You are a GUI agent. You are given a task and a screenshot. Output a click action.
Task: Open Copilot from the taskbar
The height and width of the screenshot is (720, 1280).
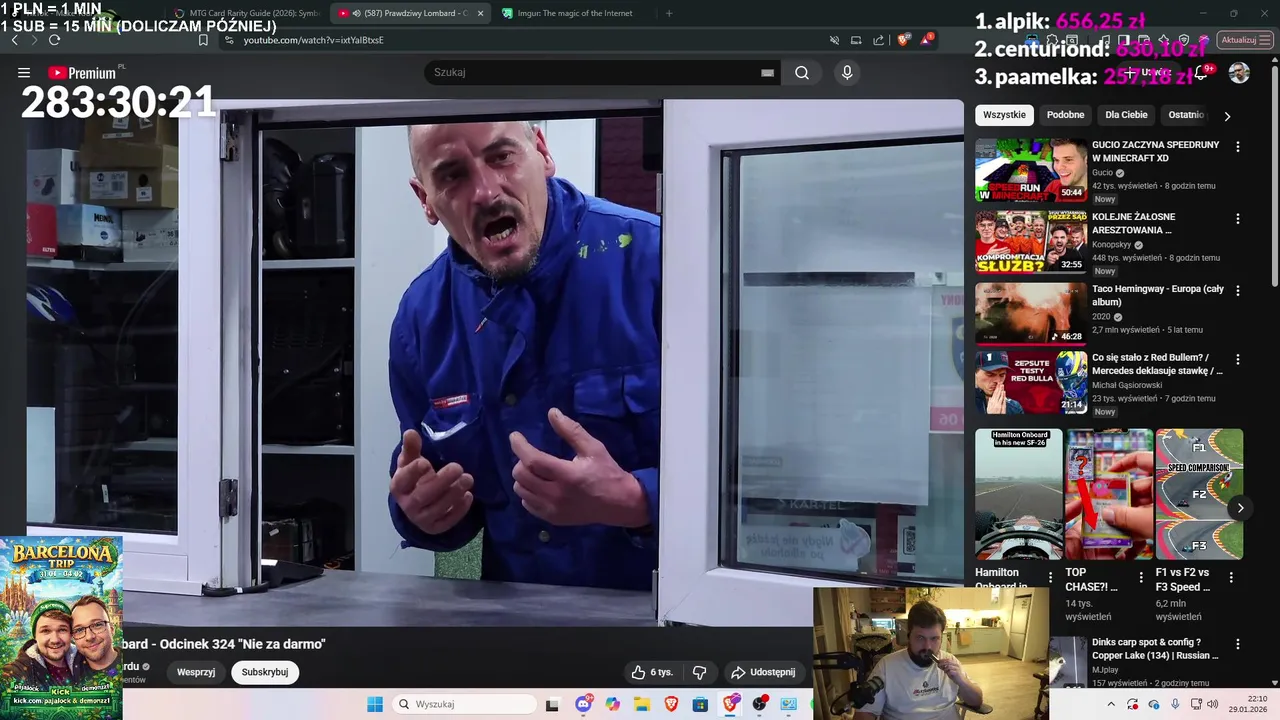pos(612,704)
